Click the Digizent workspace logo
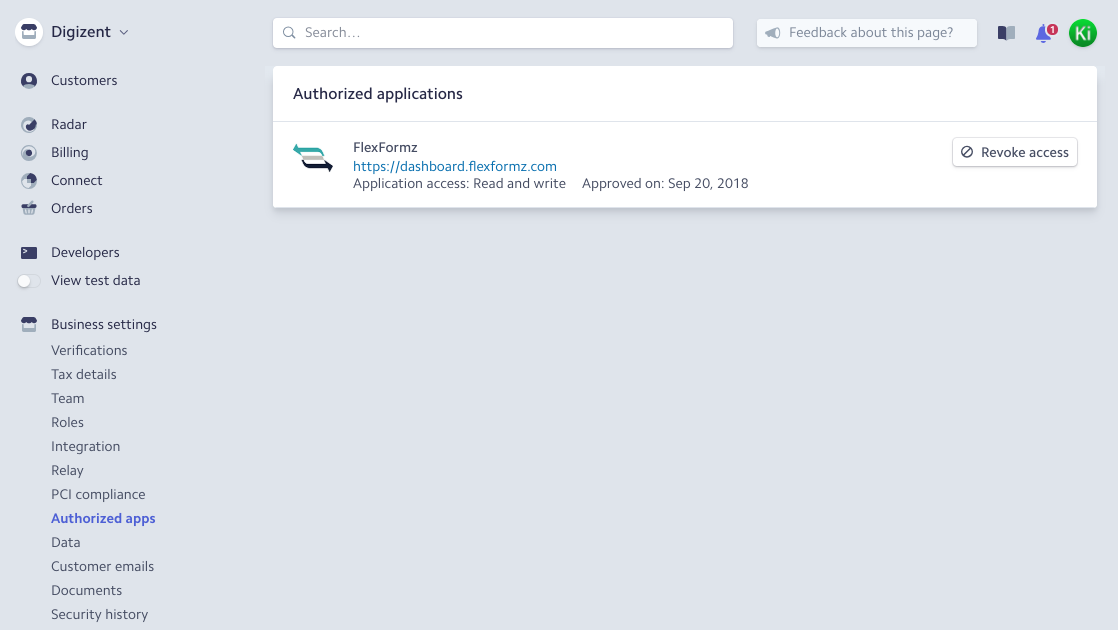The image size is (1118, 630). click(27, 31)
